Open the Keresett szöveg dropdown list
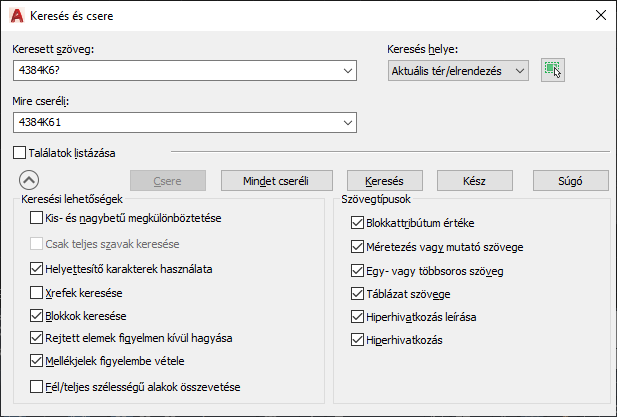This screenshot has height=417, width=617. (x=348, y=70)
